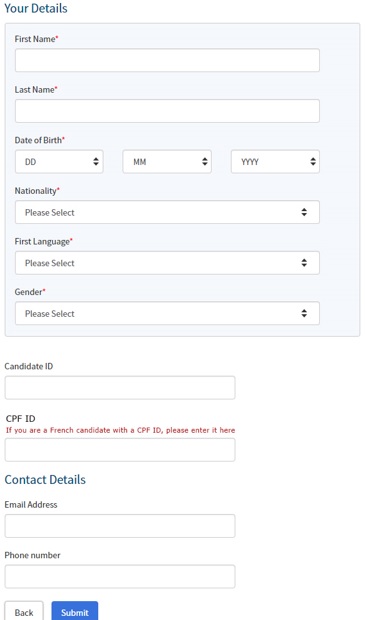Open the DD day dropdown
Viewport: 365px width, 620px height.
(x=59, y=162)
